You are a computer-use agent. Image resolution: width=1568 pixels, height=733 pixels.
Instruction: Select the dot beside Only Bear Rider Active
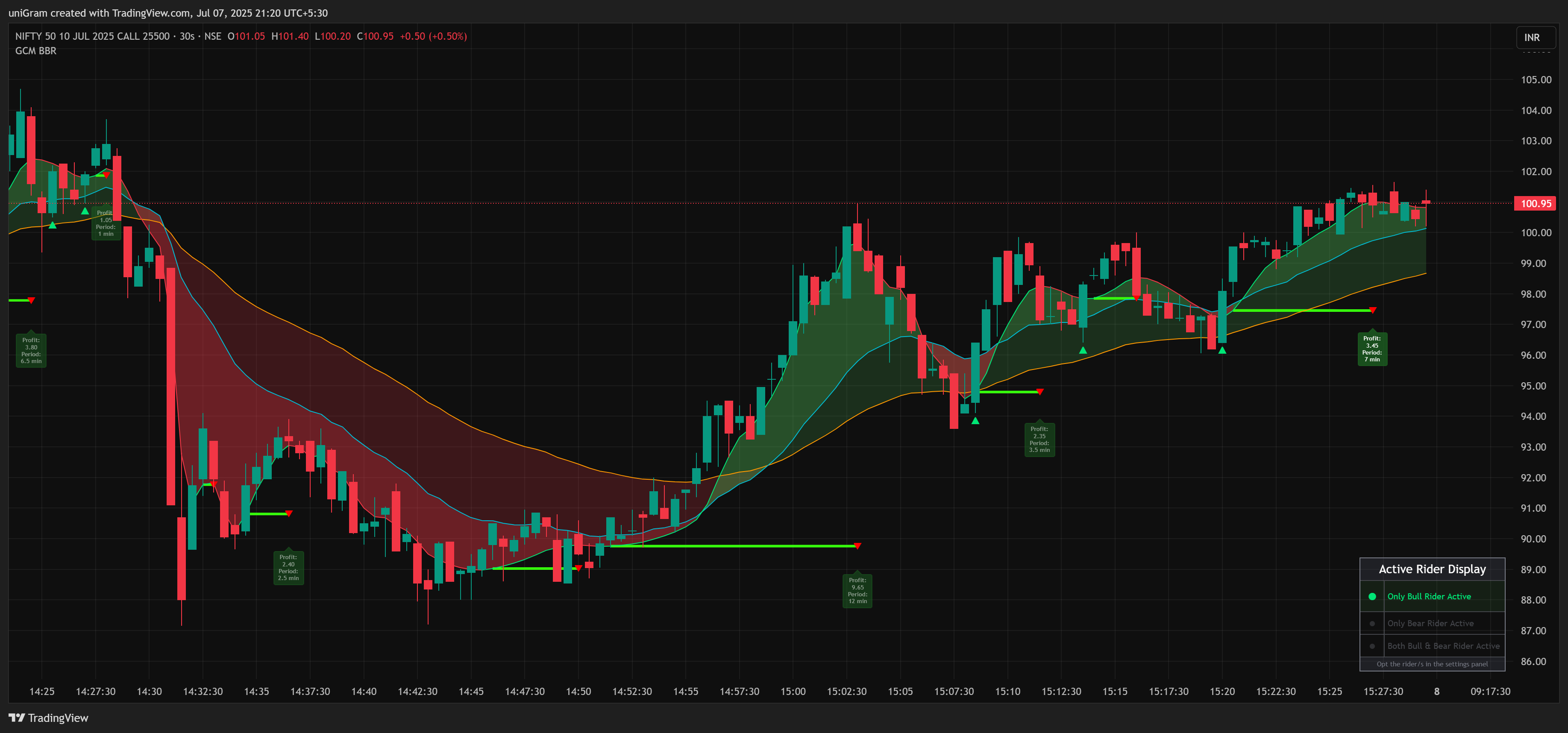tap(1372, 623)
